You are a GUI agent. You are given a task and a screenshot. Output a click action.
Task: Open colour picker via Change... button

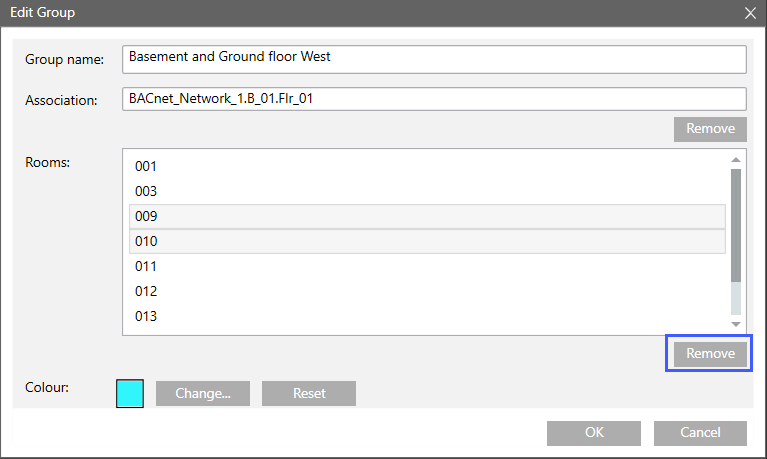pyautogui.click(x=203, y=394)
